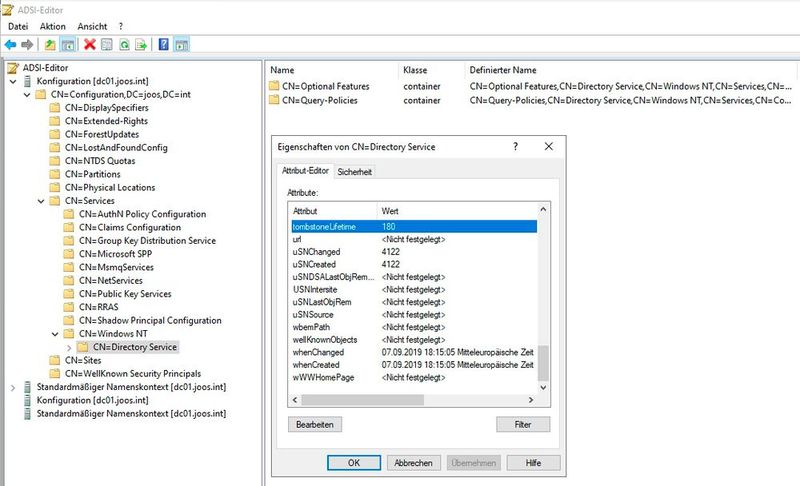Click folder icon next to CN=Sites
Screen dimensions: 800x486
coord(55,360)
